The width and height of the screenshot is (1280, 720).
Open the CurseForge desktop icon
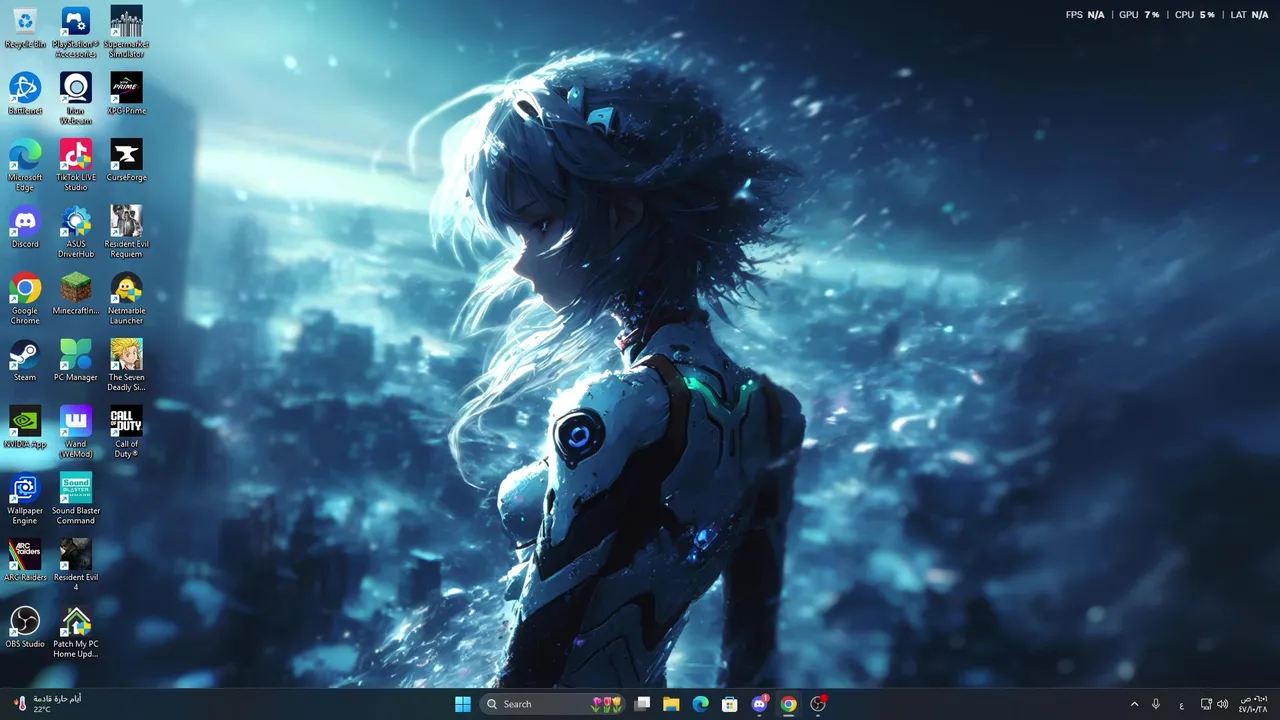126,161
